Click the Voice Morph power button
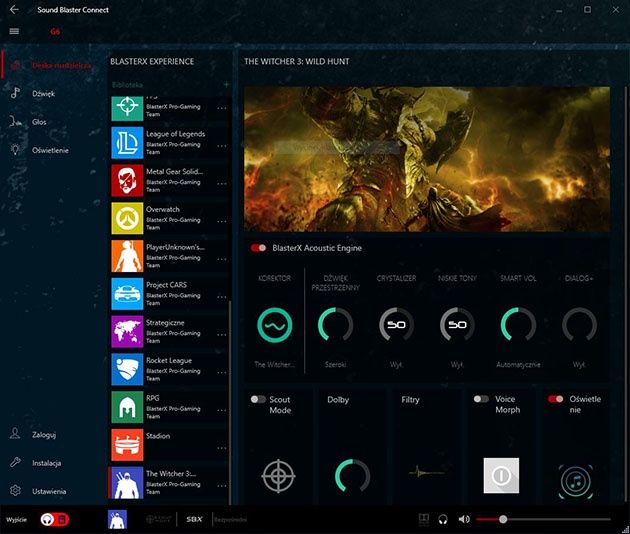 coord(501,475)
